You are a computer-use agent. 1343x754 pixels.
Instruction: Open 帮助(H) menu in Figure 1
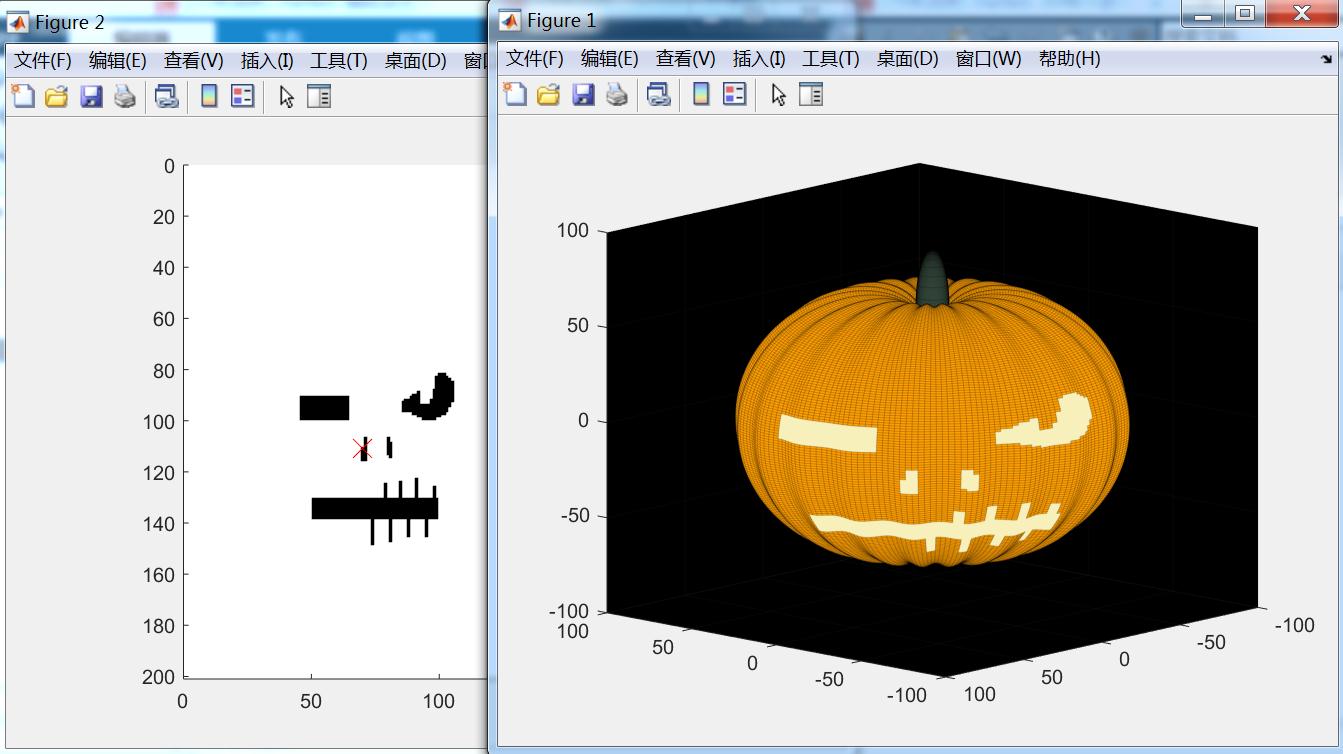click(x=1070, y=59)
